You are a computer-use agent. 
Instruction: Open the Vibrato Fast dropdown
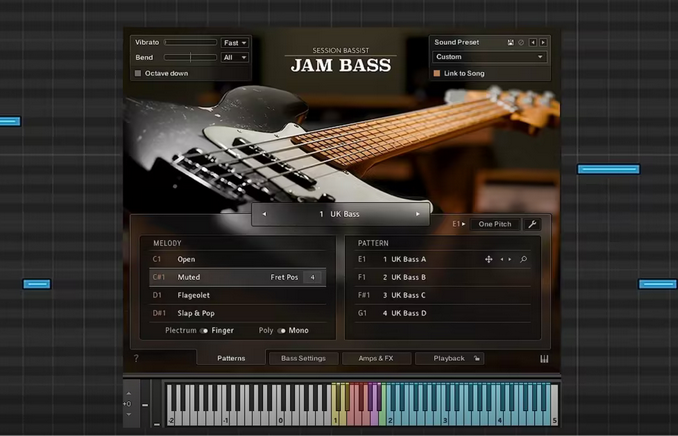[x=235, y=42]
